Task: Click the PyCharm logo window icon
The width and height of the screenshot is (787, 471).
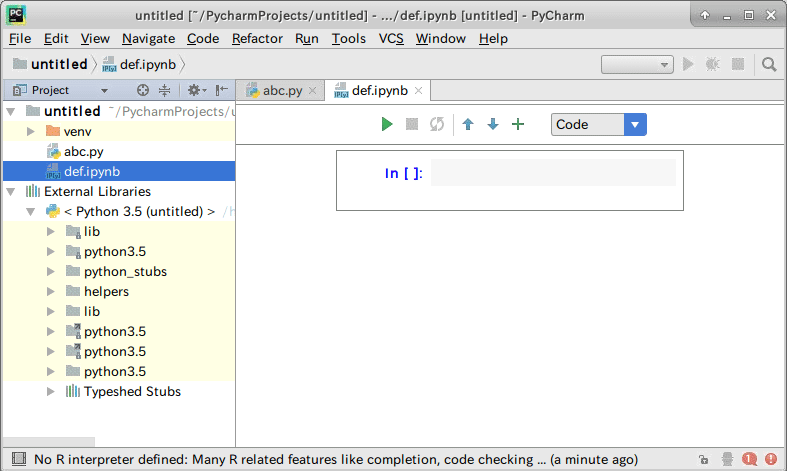Action: [x=16, y=16]
